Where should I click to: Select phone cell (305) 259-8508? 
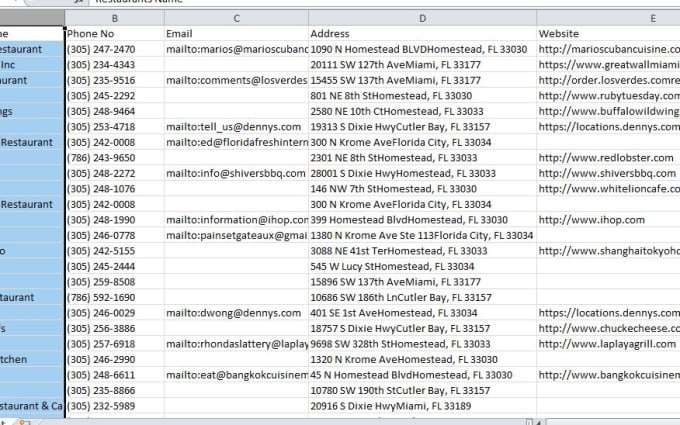114,282
